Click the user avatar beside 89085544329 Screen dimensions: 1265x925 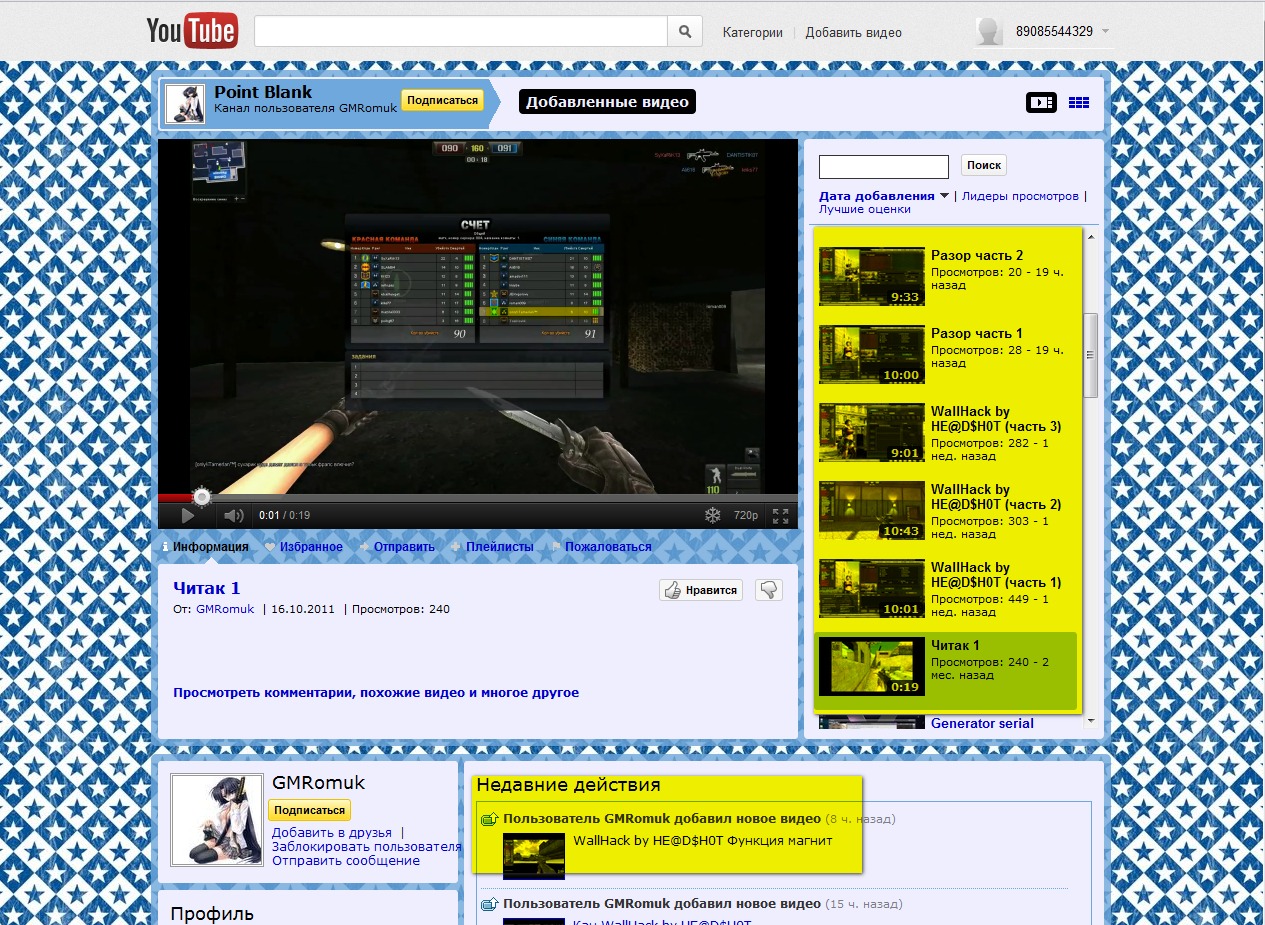(x=989, y=32)
